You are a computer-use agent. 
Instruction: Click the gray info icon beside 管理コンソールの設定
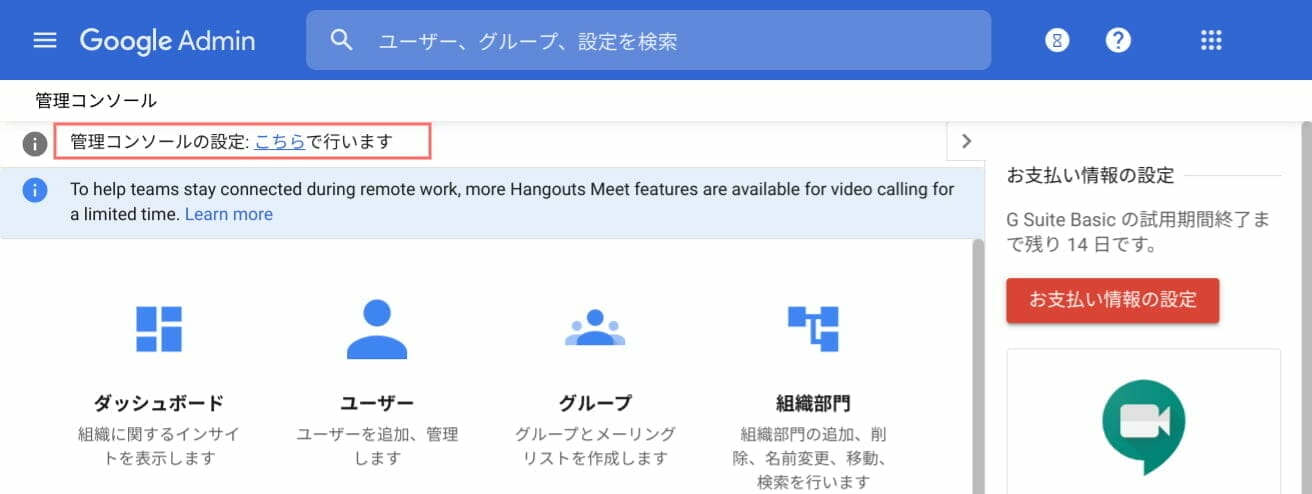35,143
